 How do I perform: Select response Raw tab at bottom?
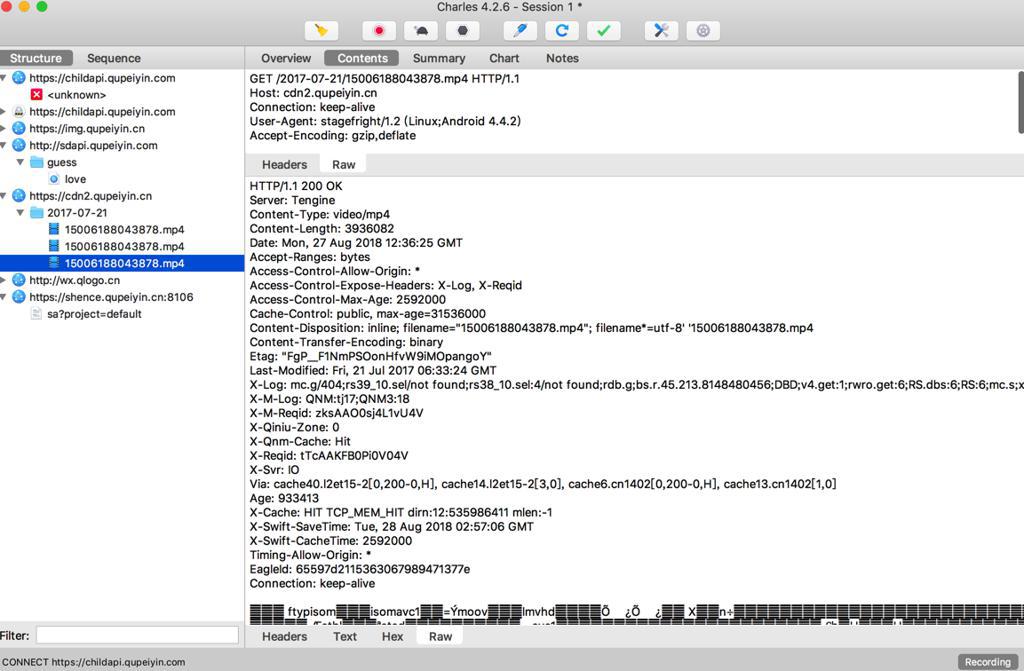click(x=440, y=636)
